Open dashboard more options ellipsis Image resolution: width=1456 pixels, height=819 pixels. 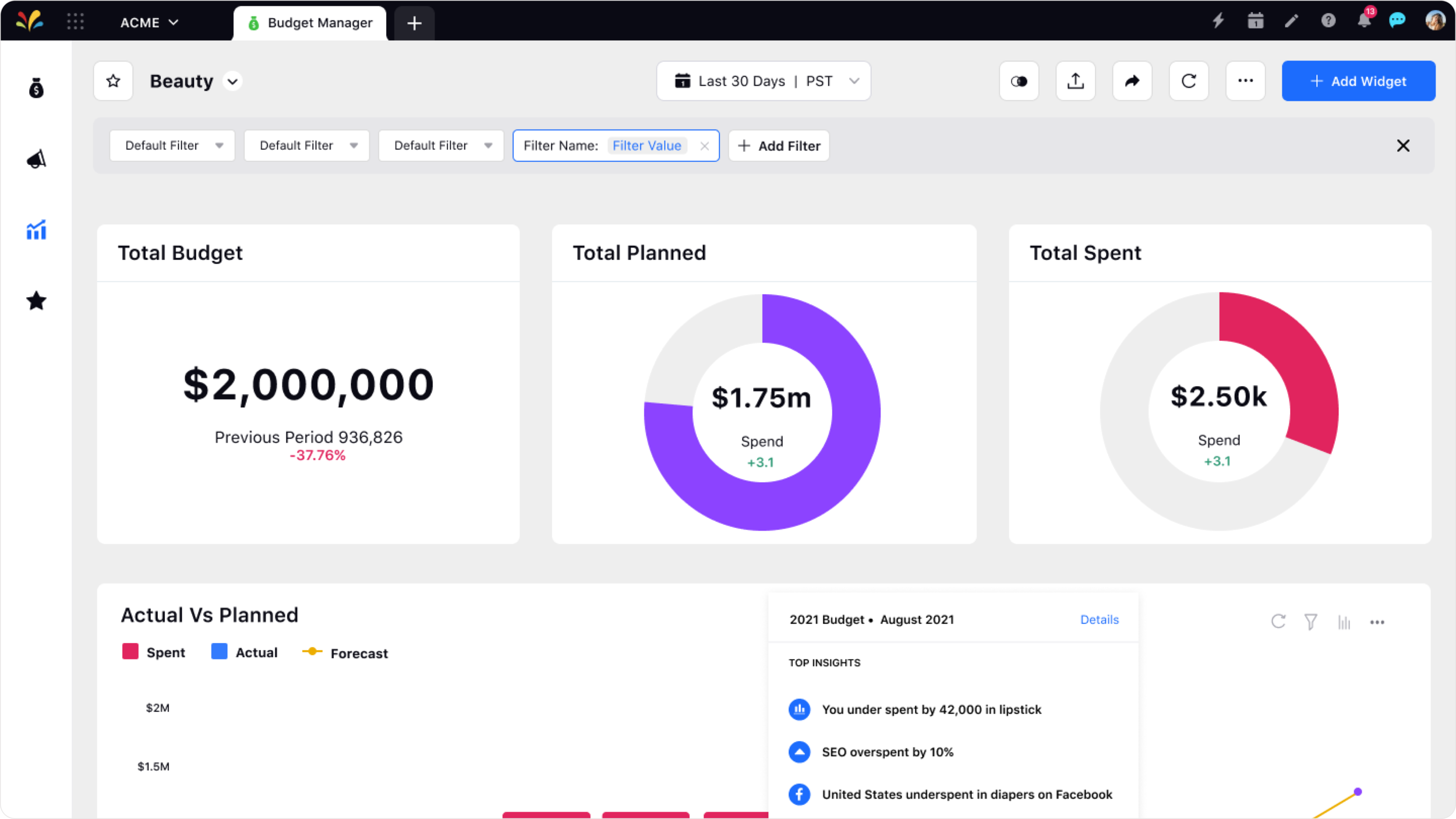pyautogui.click(x=1245, y=81)
